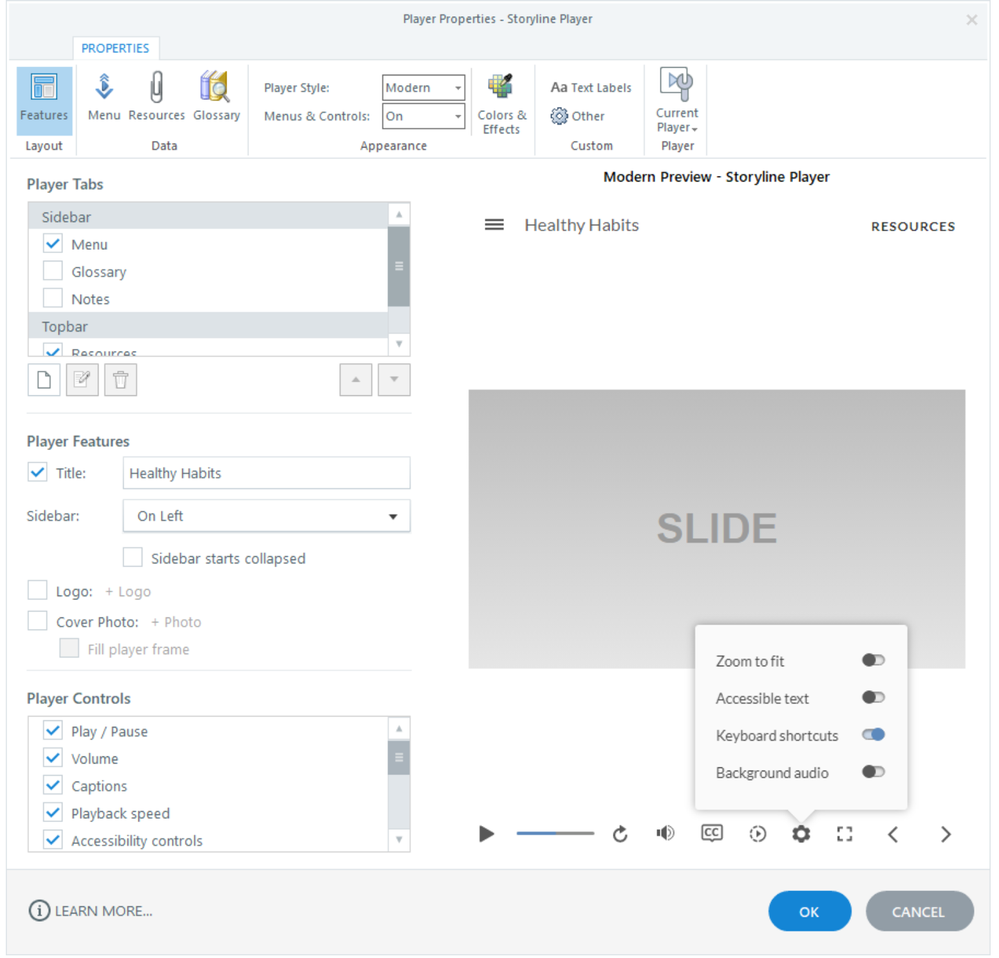
Task: Select the Features layout icon
Action: coord(44,101)
